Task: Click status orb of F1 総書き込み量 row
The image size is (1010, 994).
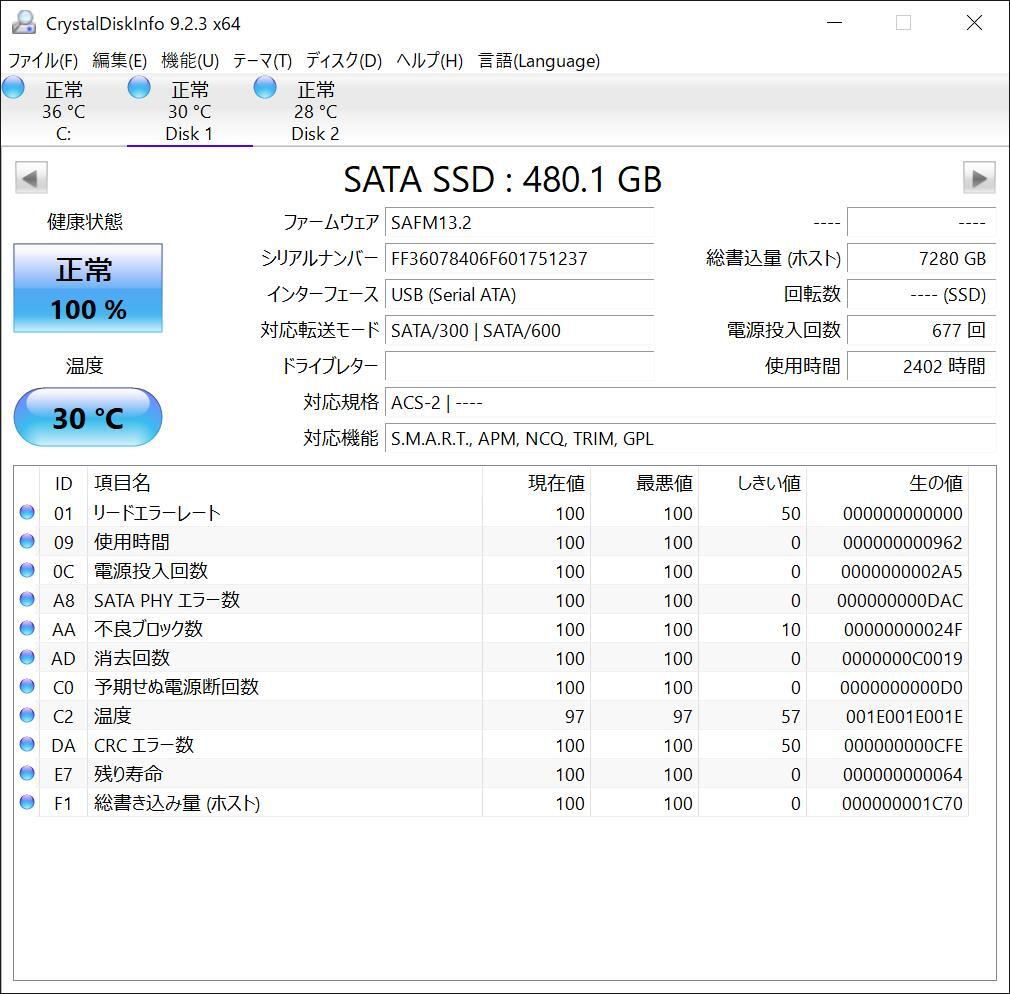Action: (27, 802)
